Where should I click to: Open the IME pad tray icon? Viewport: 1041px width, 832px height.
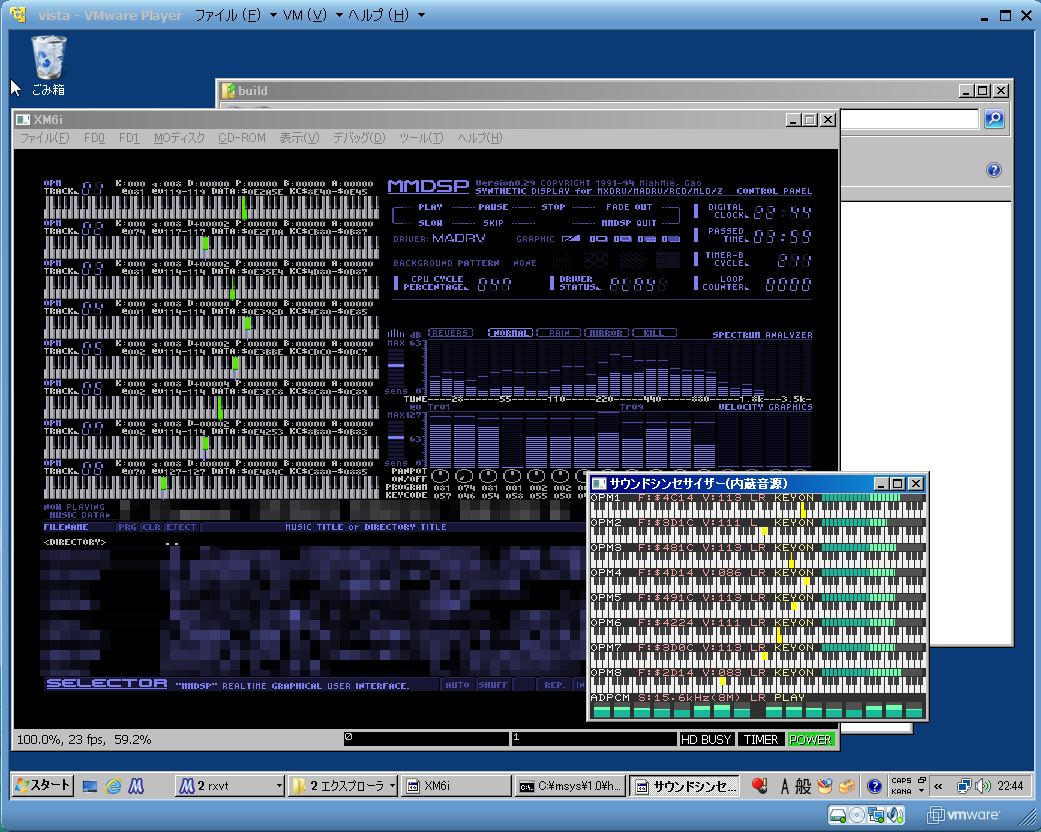click(x=825, y=786)
